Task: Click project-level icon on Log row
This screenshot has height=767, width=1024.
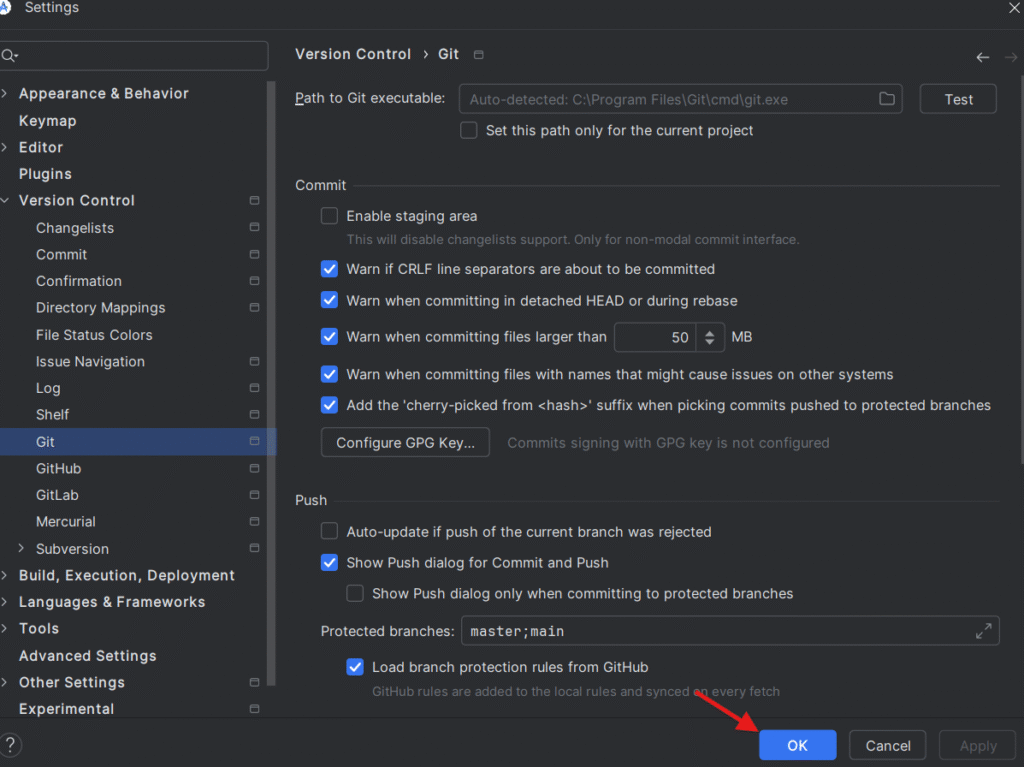Action: [255, 388]
